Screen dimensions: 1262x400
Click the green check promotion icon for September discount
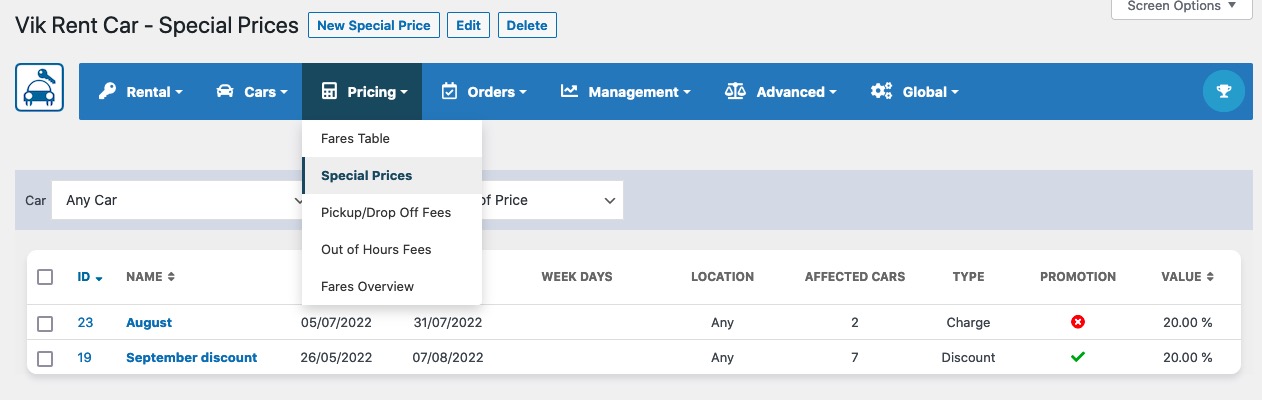pos(1078,356)
